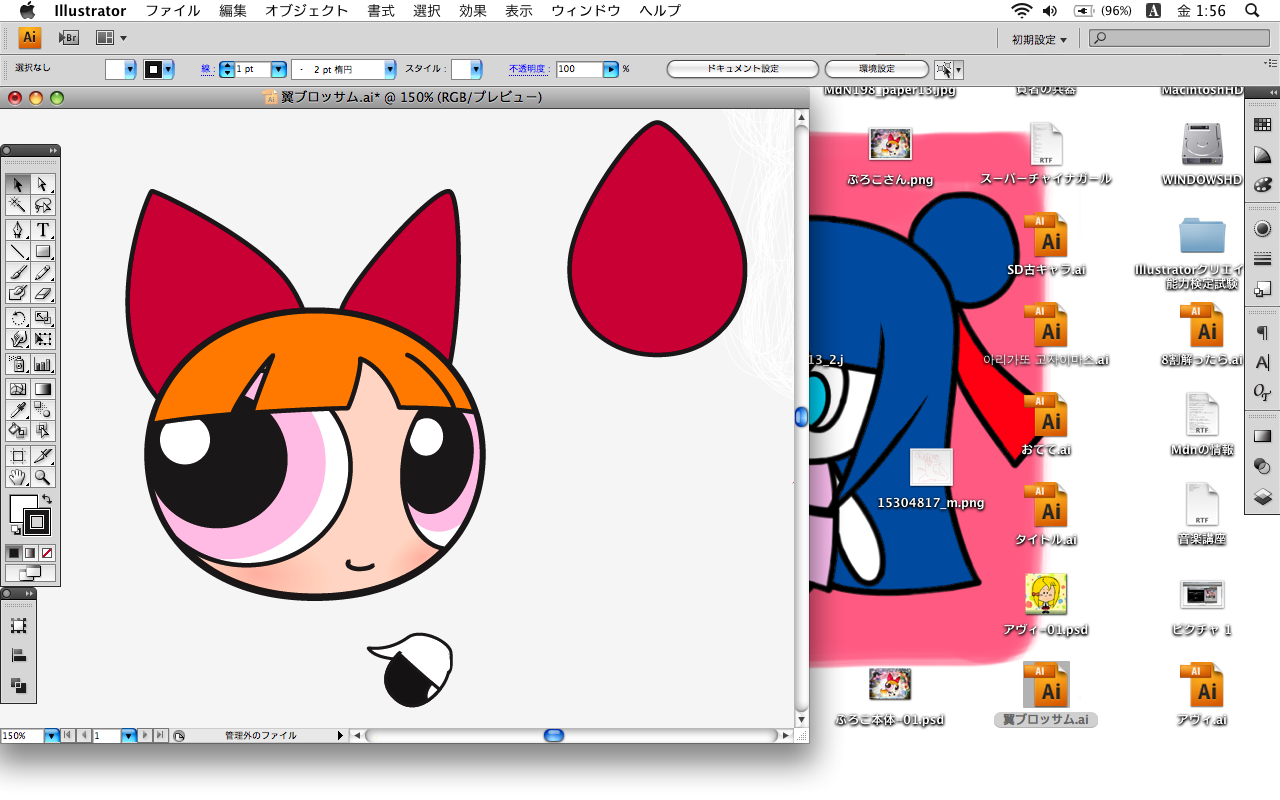The width and height of the screenshot is (1280, 800).
Task: Select the Pencil tool
Action: click(x=43, y=272)
